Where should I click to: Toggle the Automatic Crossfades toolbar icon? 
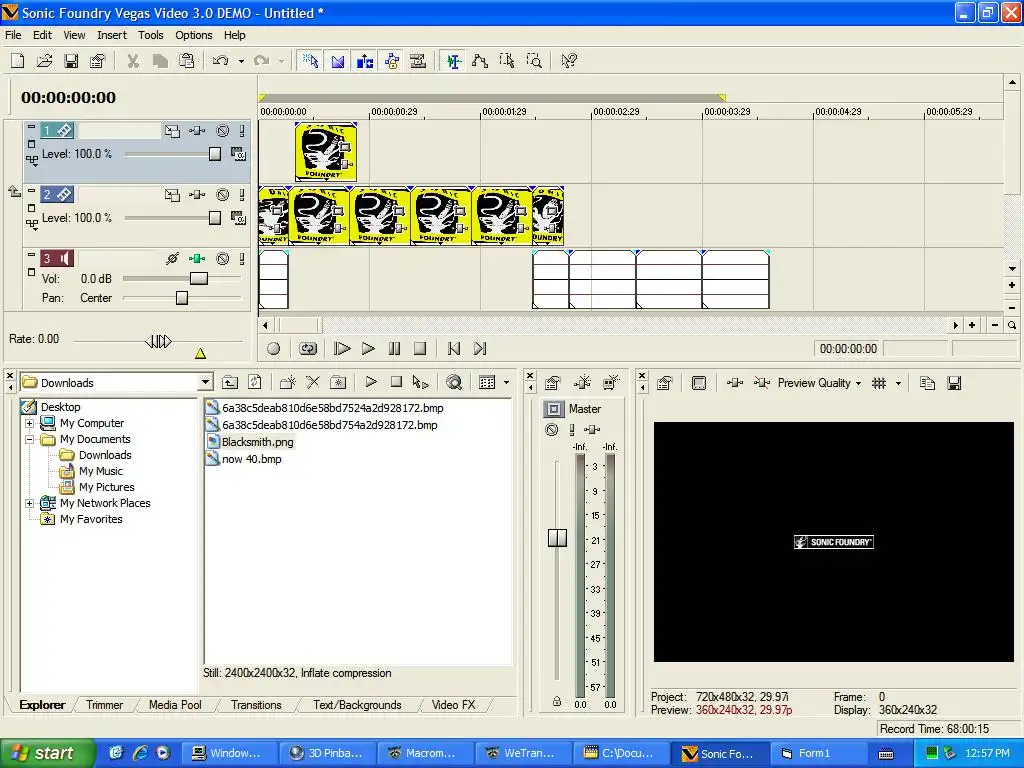point(338,61)
